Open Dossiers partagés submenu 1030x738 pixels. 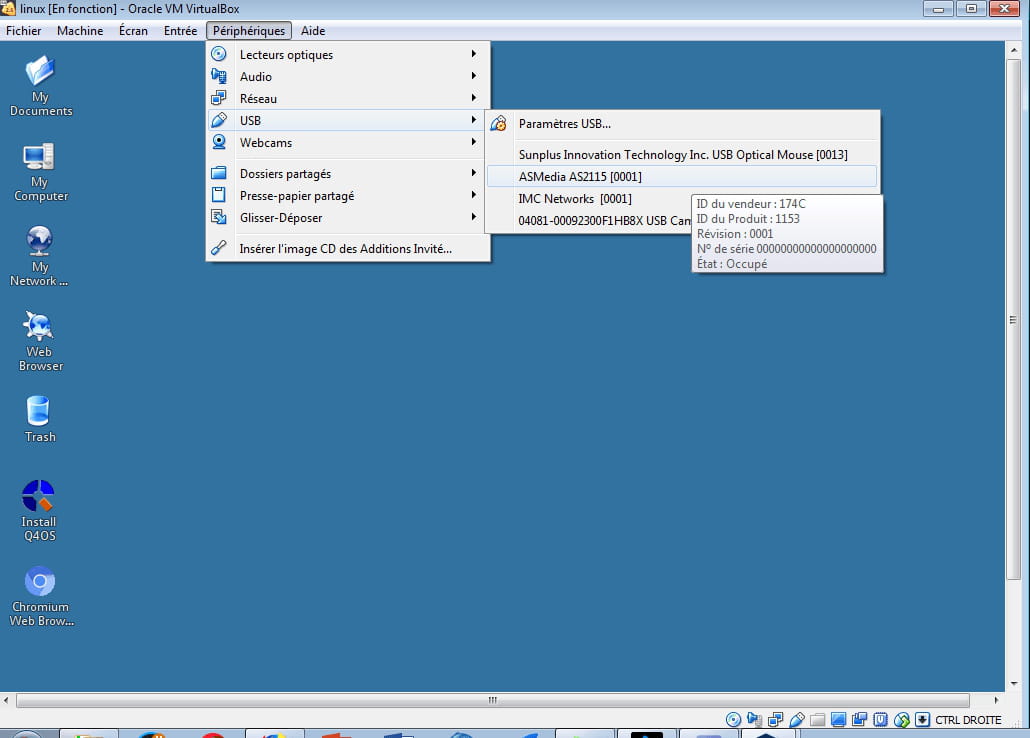[347, 173]
